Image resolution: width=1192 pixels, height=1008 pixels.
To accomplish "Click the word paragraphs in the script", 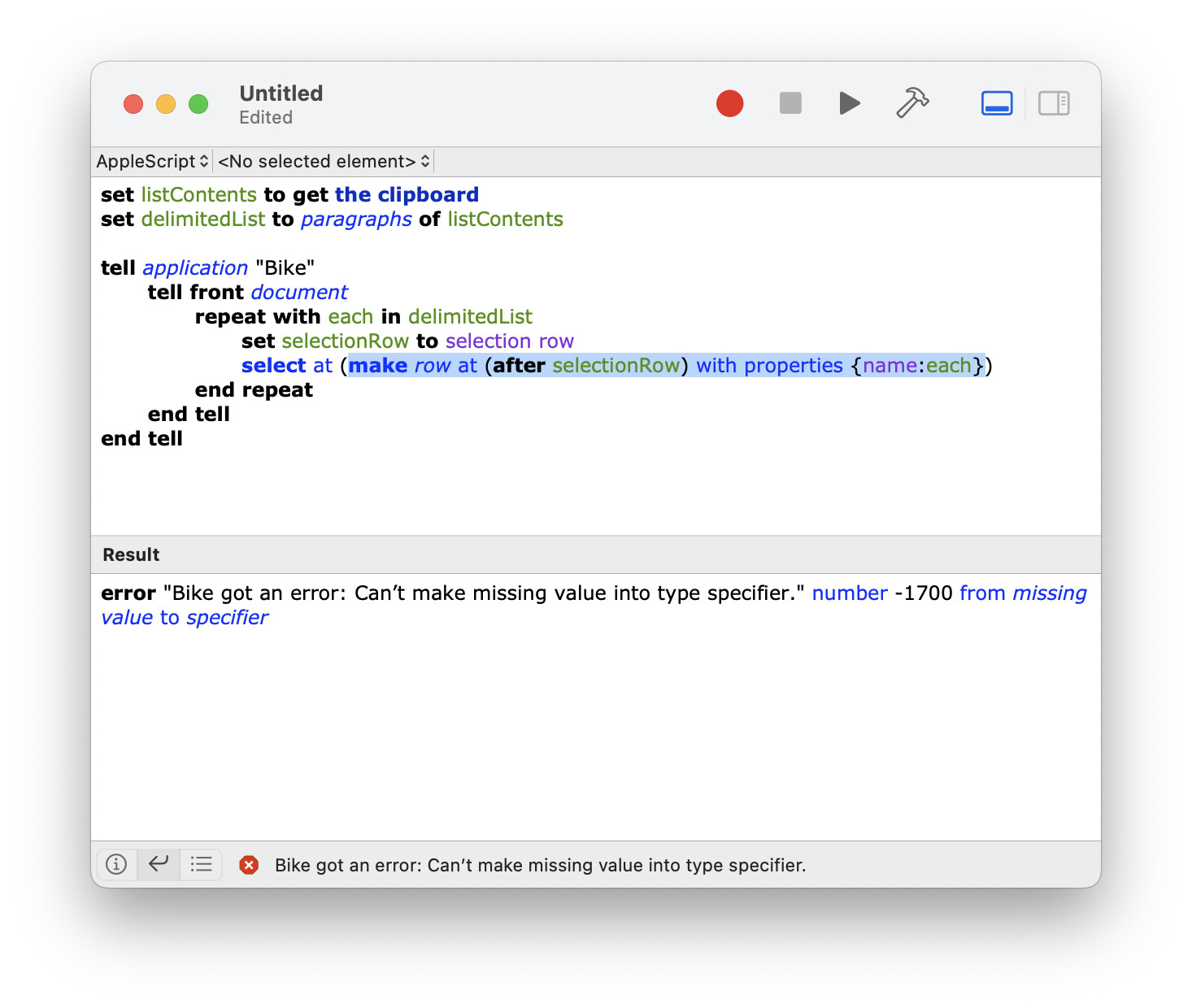I will (x=356, y=219).
